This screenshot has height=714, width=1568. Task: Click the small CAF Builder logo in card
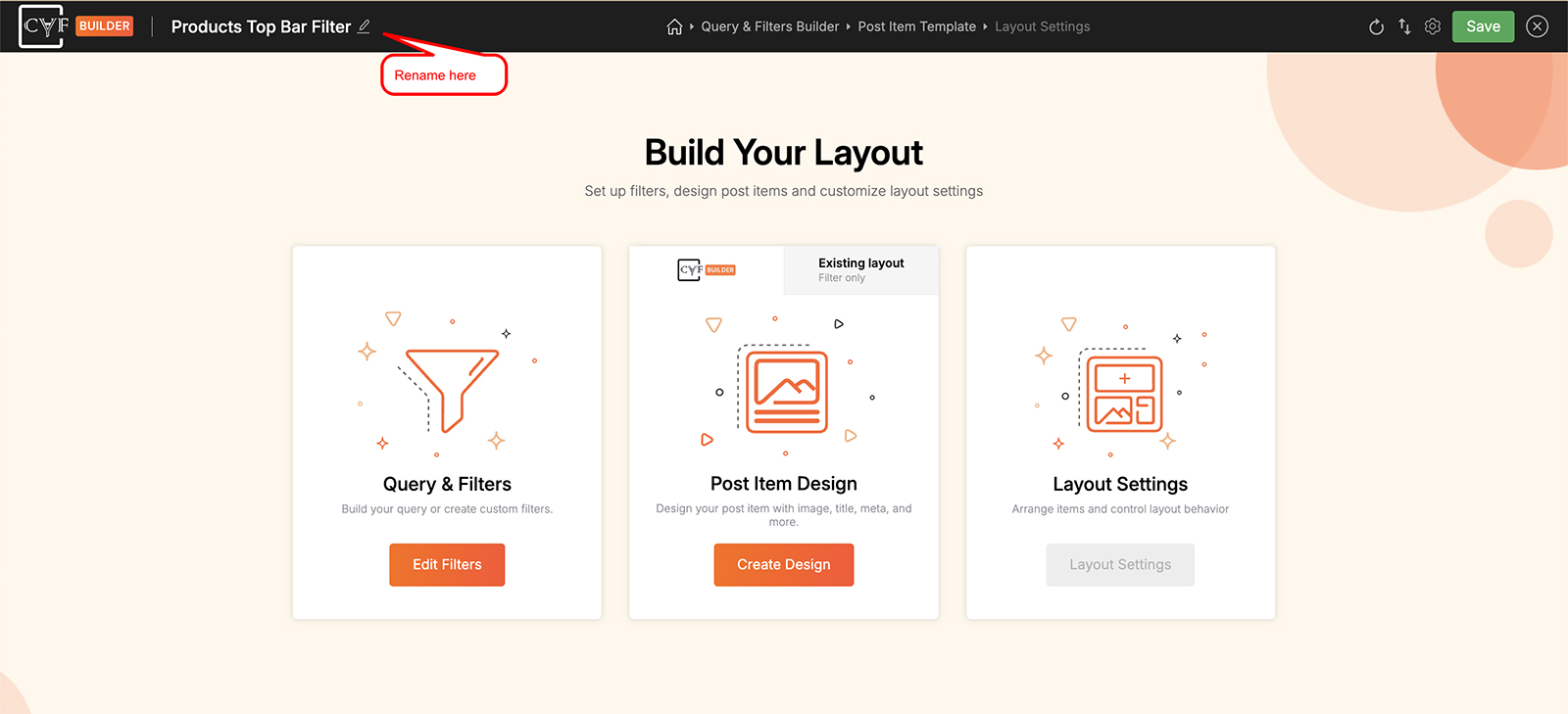pyautogui.click(x=707, y=269)
